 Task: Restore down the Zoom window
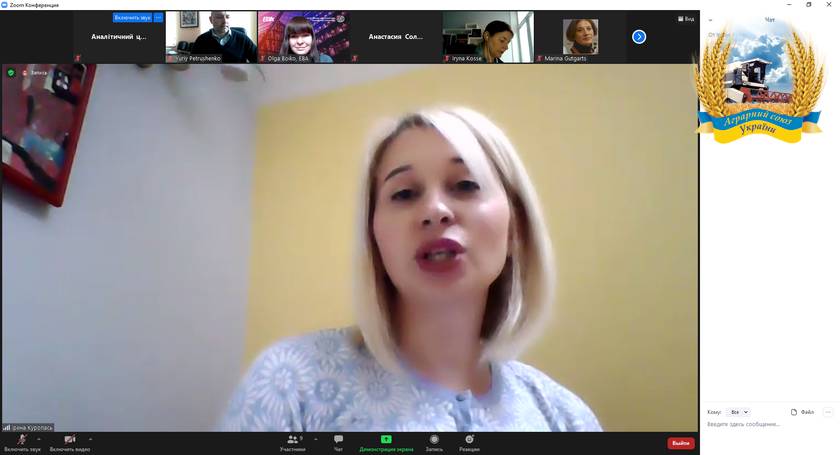tap(809, 5)
